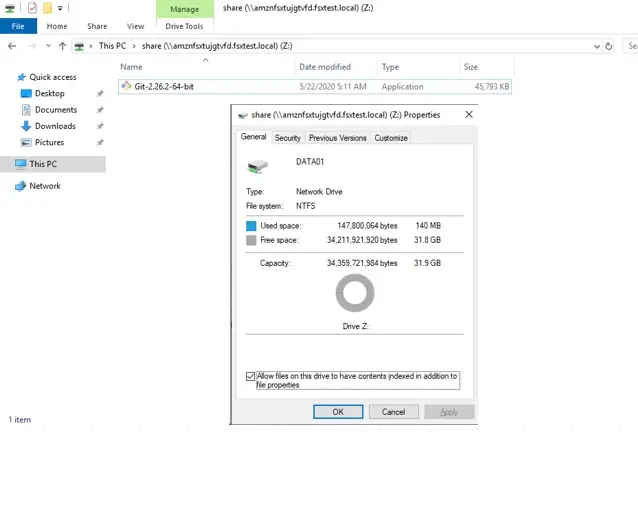Open Desktop in the navigation pane
638x510 pixels.
tap(50, 94)
